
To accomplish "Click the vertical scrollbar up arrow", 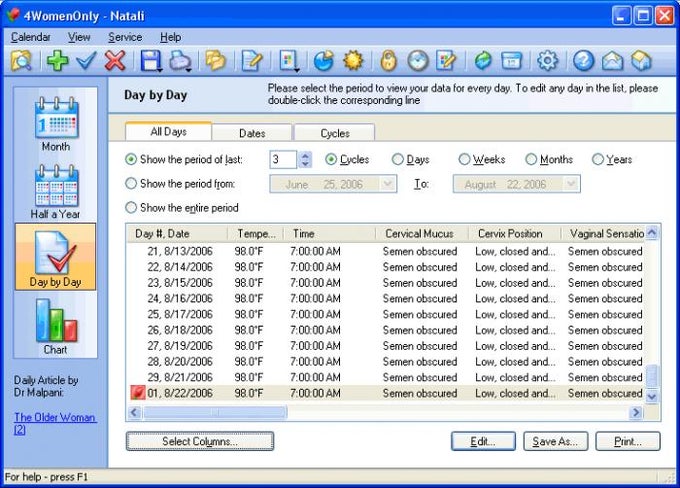I will (x=652, y=233).
